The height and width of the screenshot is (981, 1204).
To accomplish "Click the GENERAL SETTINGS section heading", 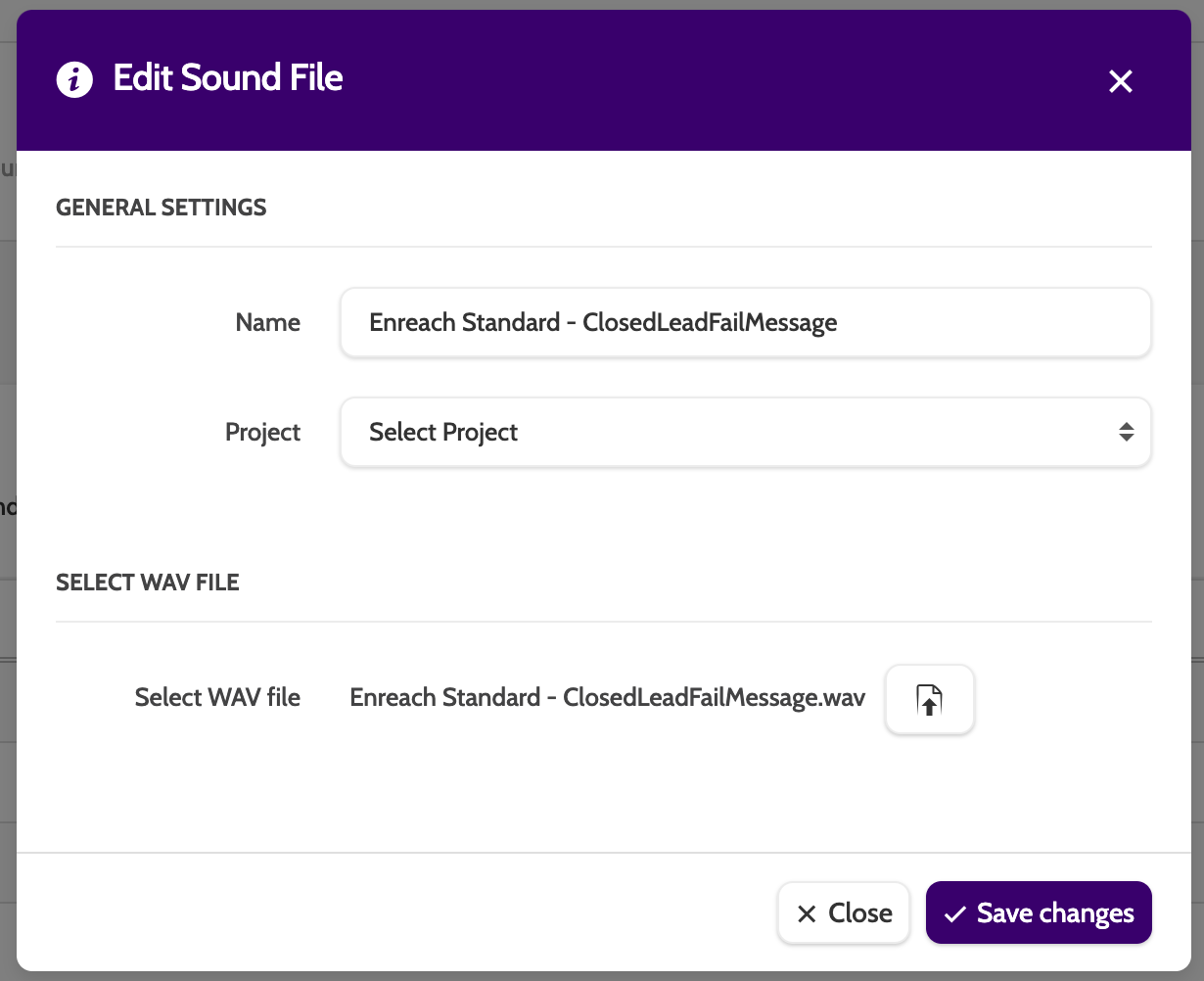I will [162, 208].
